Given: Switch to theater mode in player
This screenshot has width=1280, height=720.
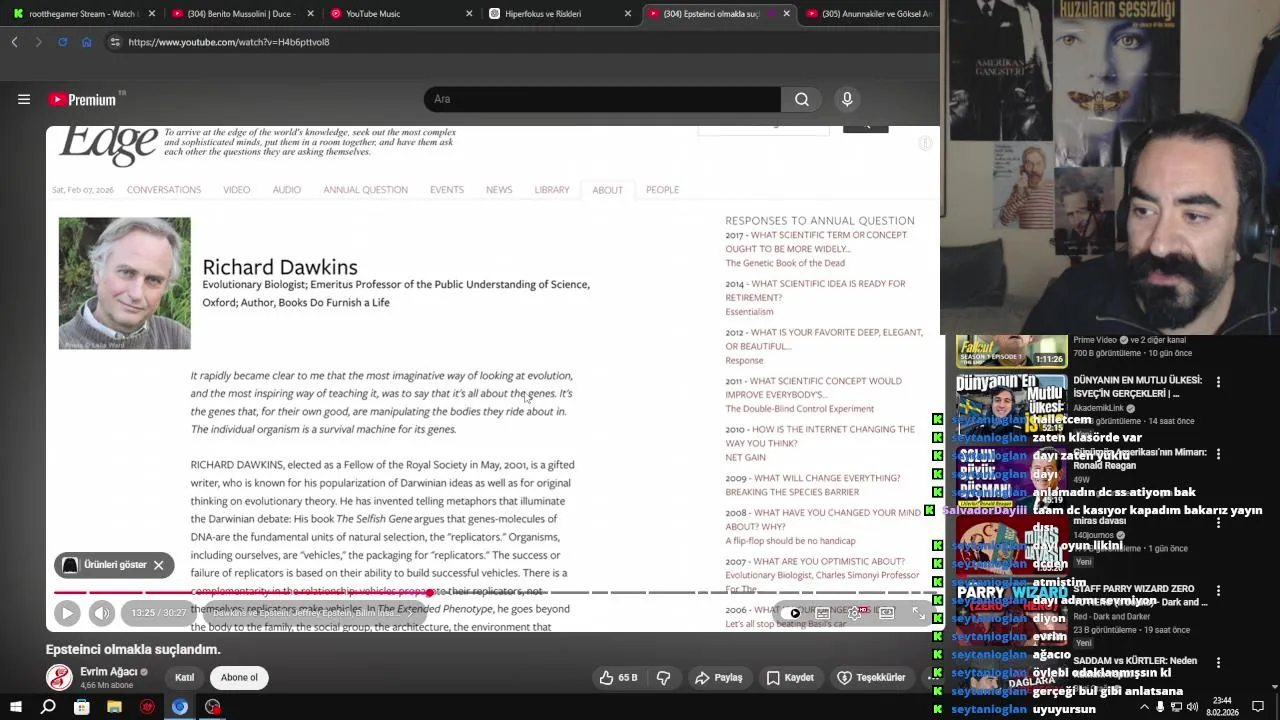Looking at the screenshot, I should tap(886, 613).
